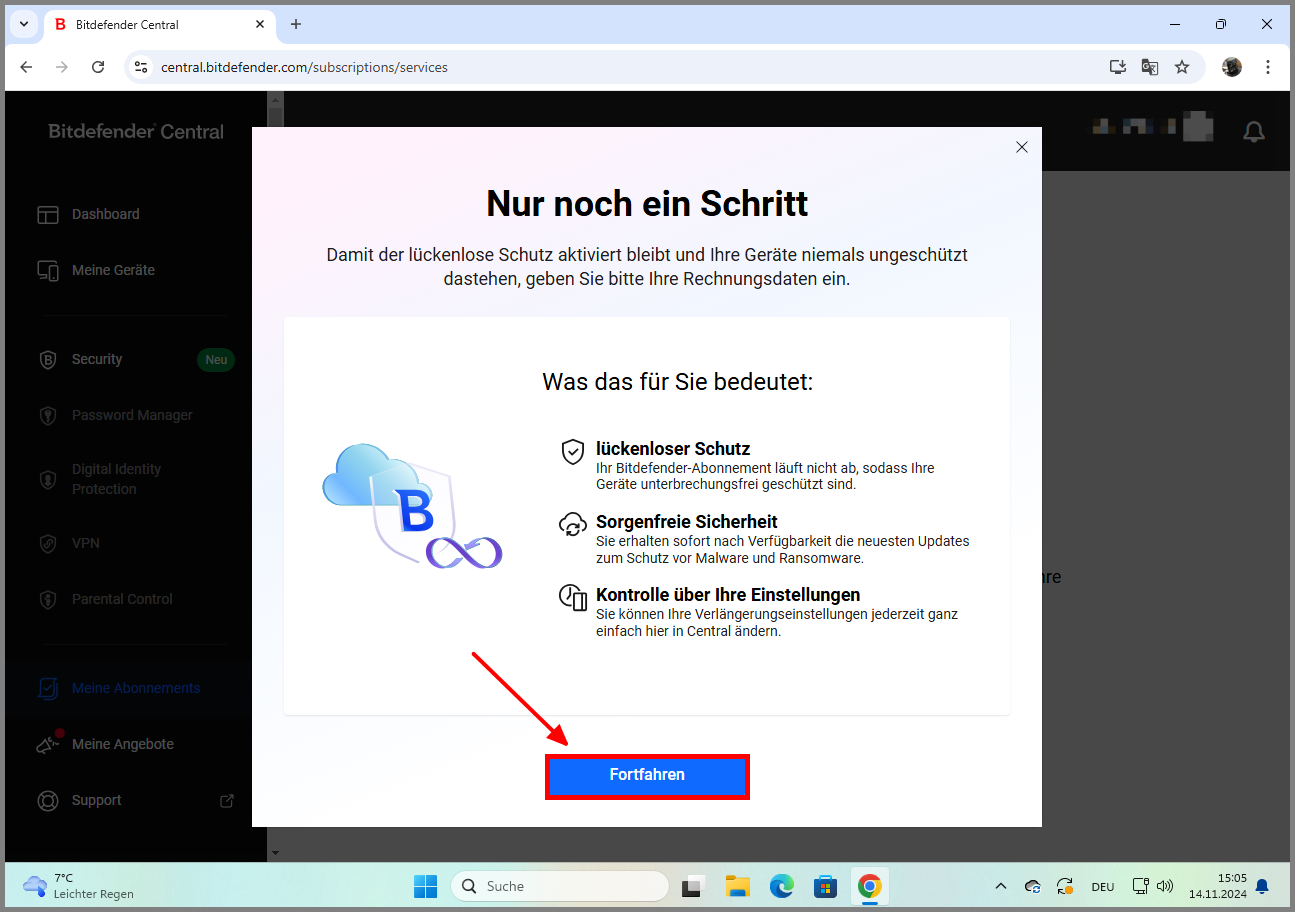Click the Bitdefender Central logo

(136, 131)
